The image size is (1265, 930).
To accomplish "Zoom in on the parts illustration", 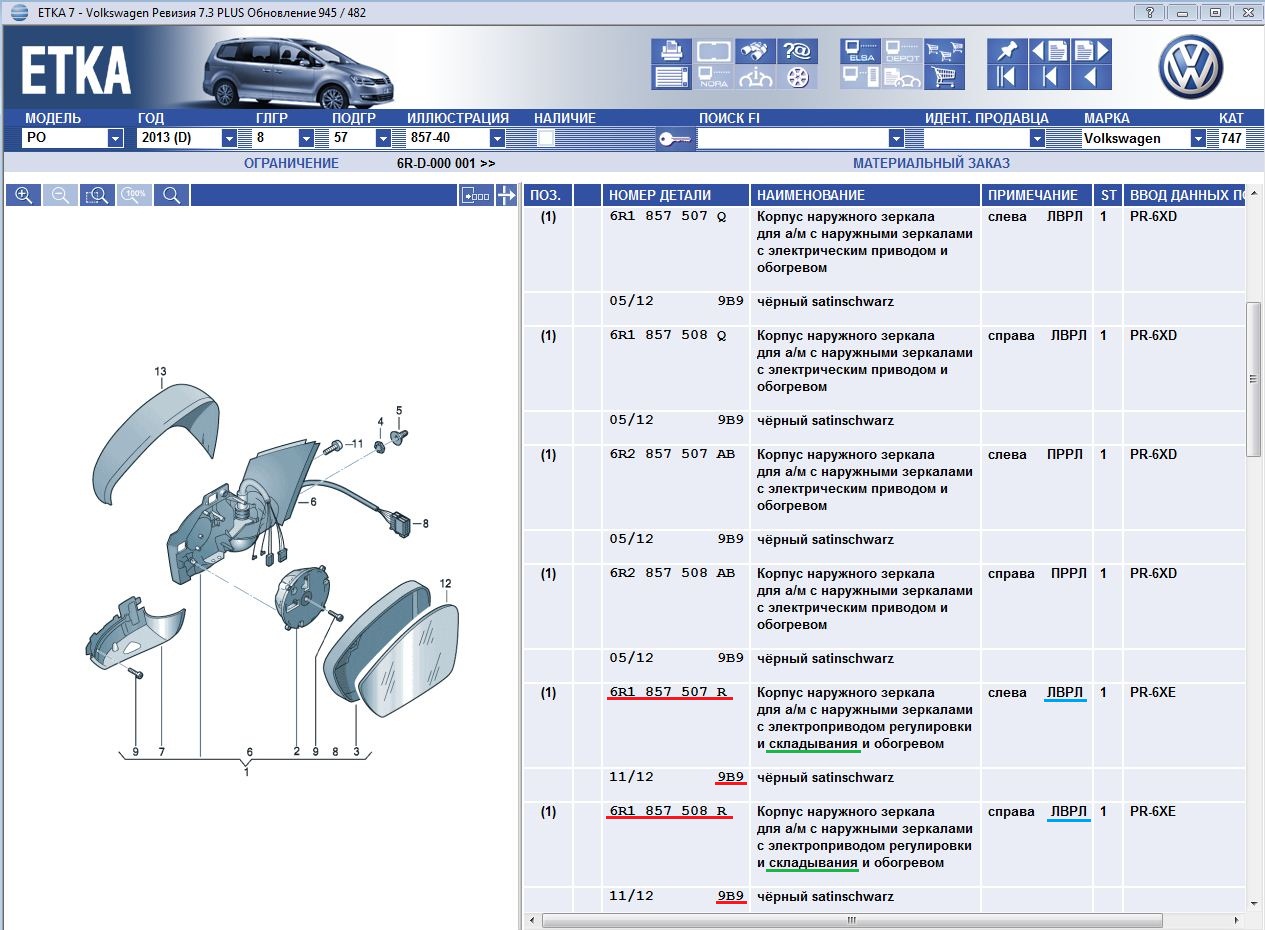I will coord(24,196).
